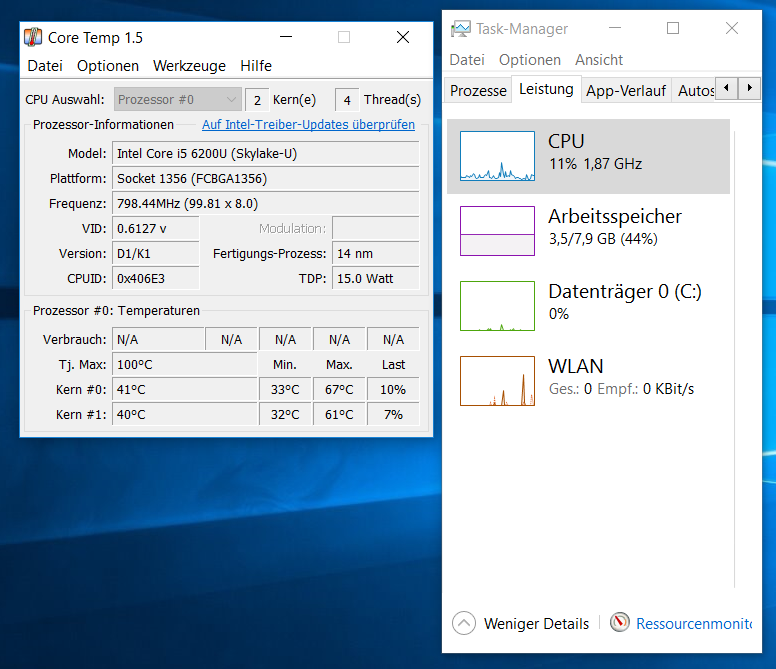Close the Task-Manager window
The height and width of the screenshot is (669, 776).
tap(731, 28)
